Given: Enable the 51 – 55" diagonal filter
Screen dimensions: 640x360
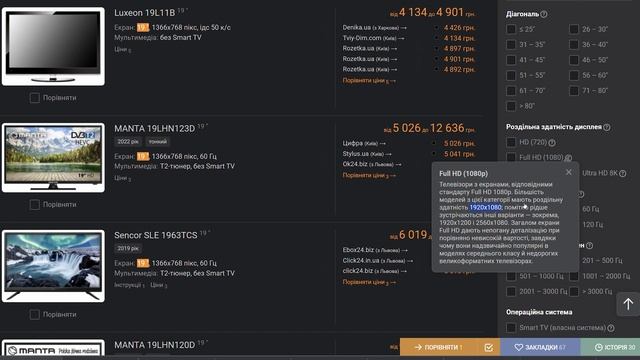Looking at the screenshot, I should [x=511, y=76].
